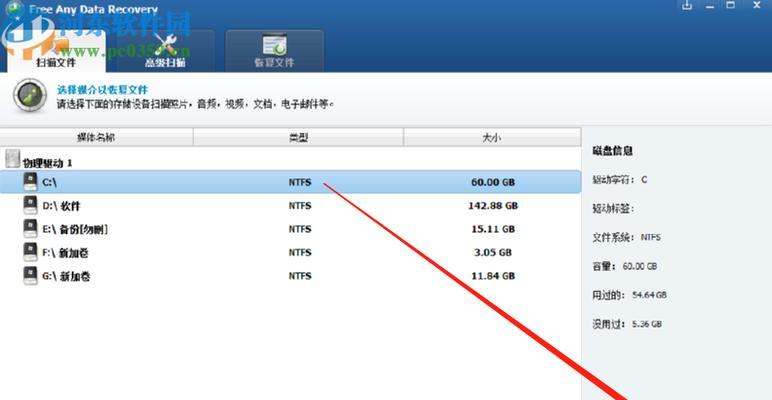Click the 磁盘信息 panel heading

click(x=612, y=151)
